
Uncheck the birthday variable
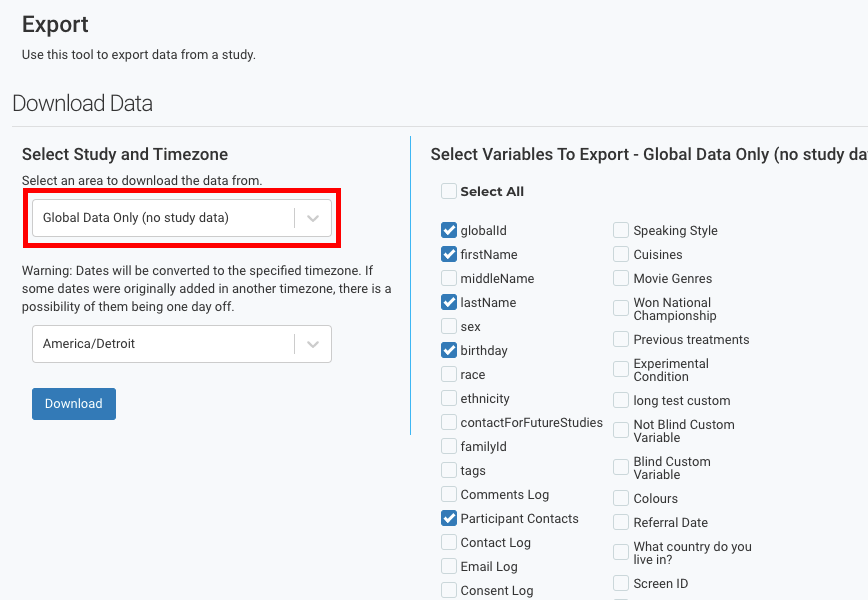[x=449, y=350]
